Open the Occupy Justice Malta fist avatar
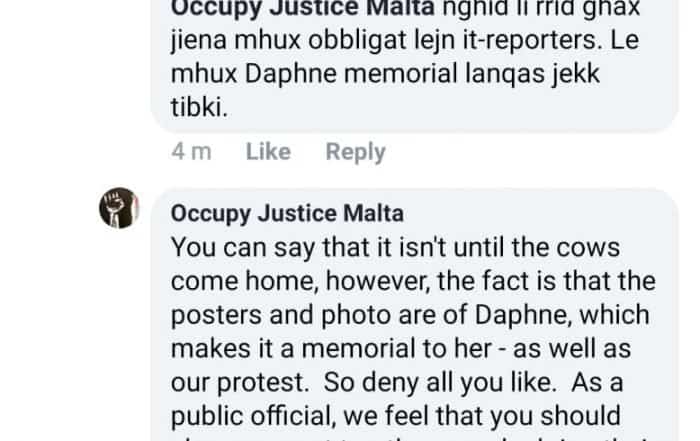 tap(119, 208)
